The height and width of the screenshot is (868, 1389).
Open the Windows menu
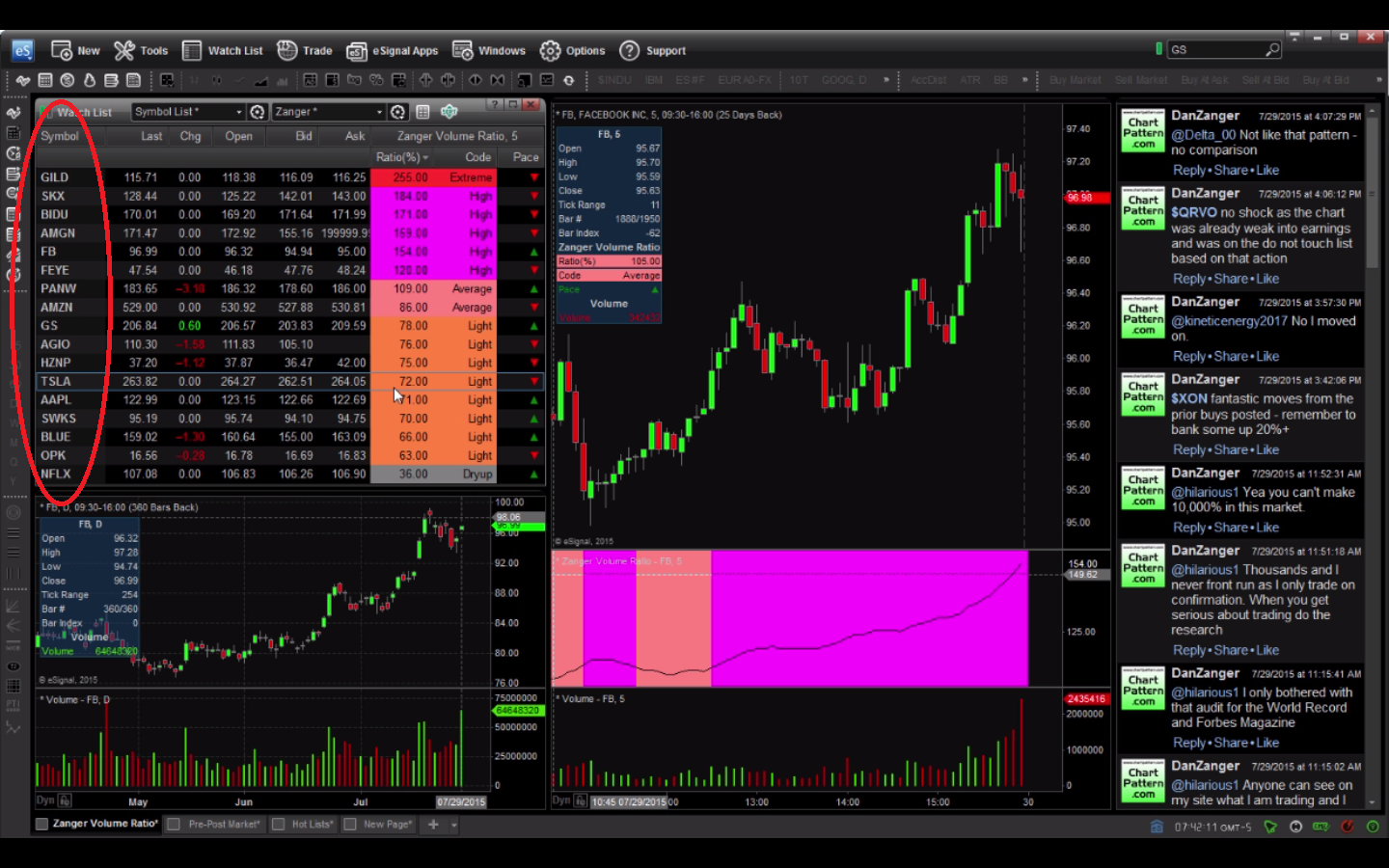[501, 50]
